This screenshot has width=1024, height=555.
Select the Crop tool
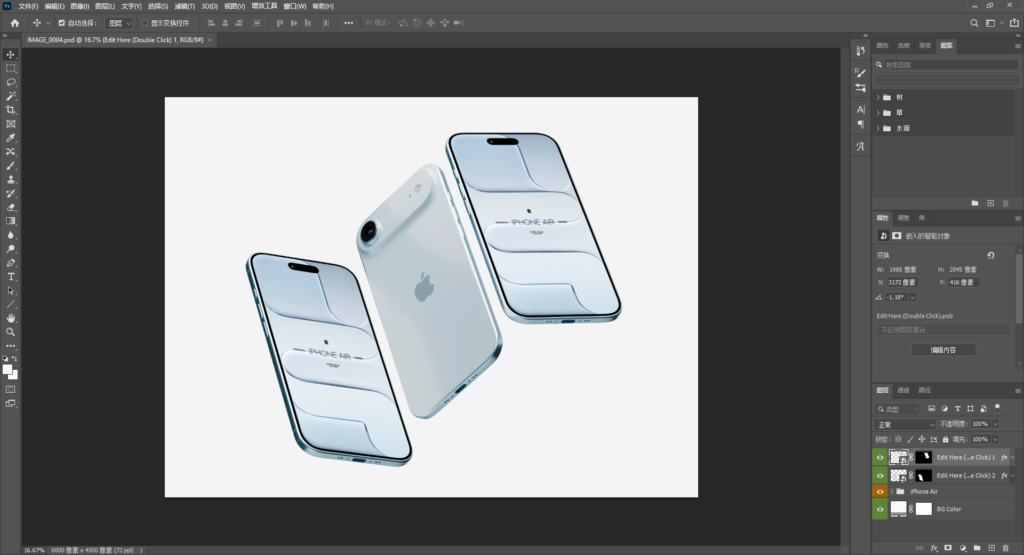pyautogui.click(x=10, y=110)
